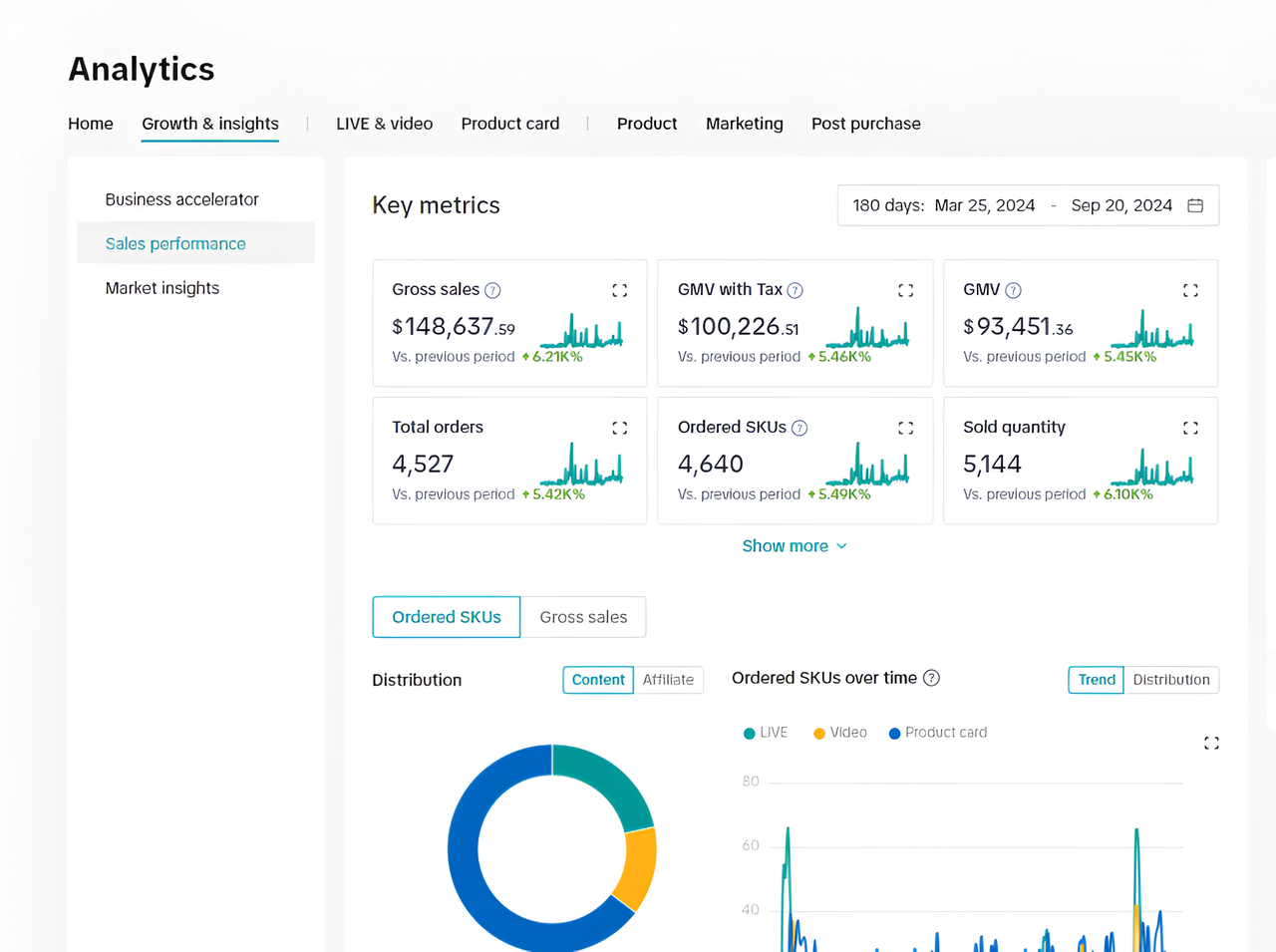Image resolution: width=1276 pixels, height=952 pixels.
Task: Expand Show more key metrics
Action: tap(795, 546)
